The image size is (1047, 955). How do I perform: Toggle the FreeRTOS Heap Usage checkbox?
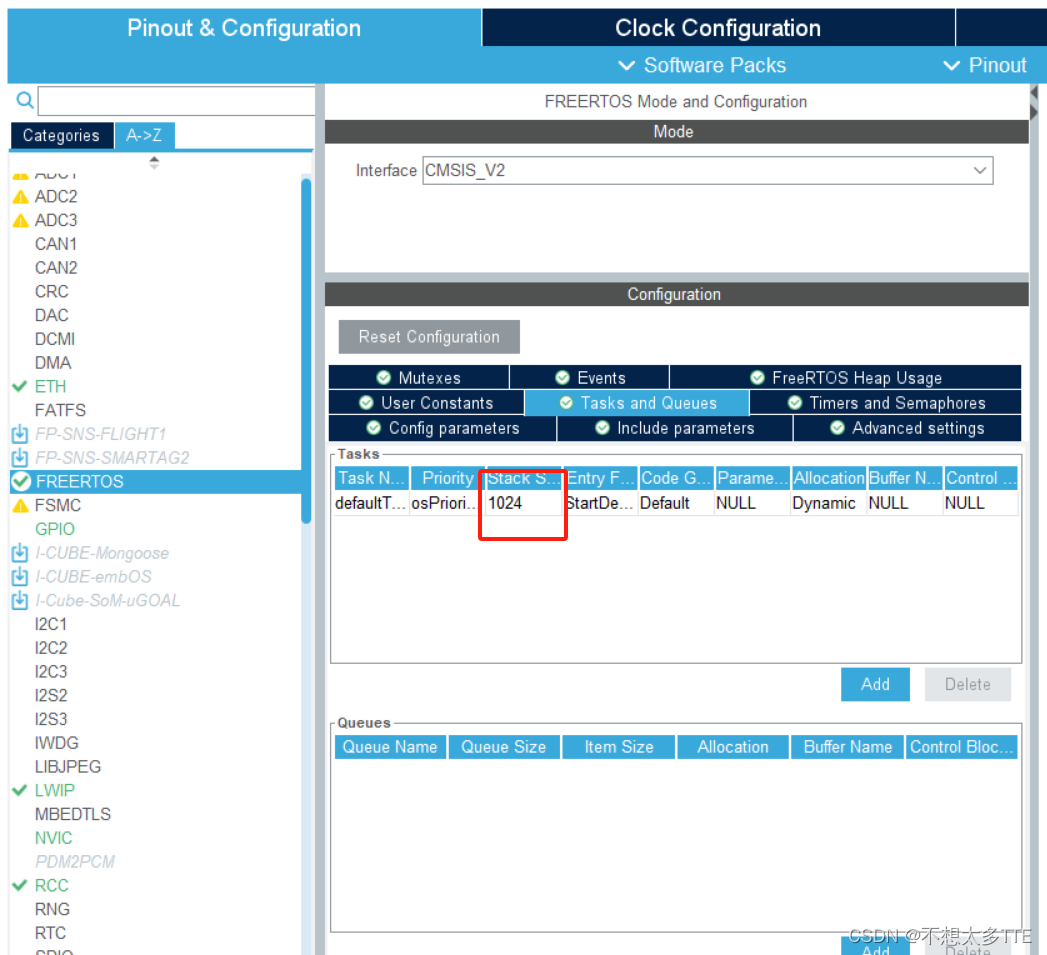(757, 377)
